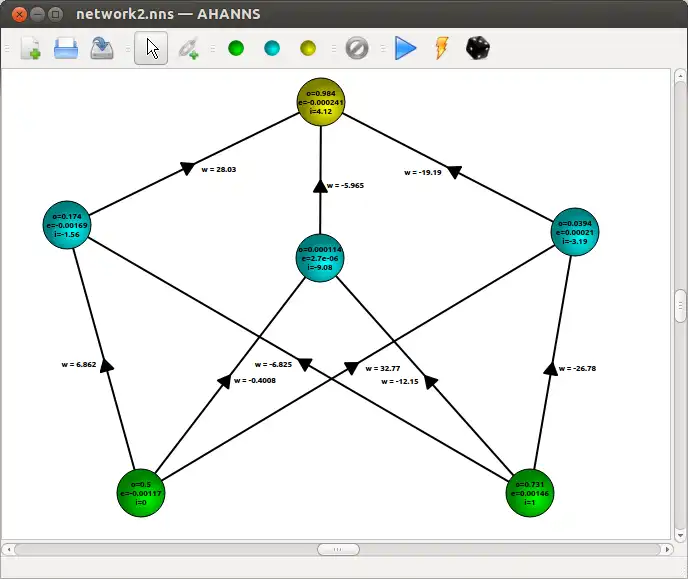The height and width of the screenshot is (579, 688).
Task: Click the weight label w = -0.4008
Action: tap(254, 380)
